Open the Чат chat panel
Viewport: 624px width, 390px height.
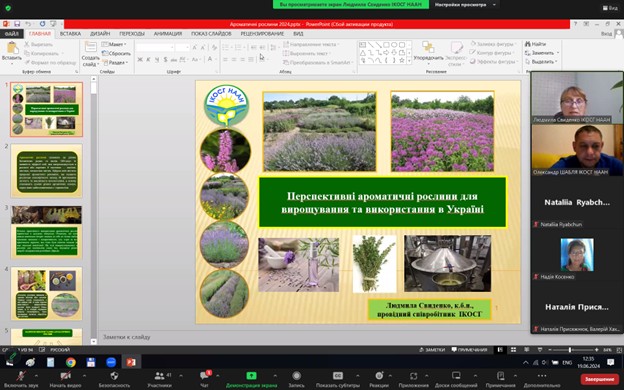(205, 379)
